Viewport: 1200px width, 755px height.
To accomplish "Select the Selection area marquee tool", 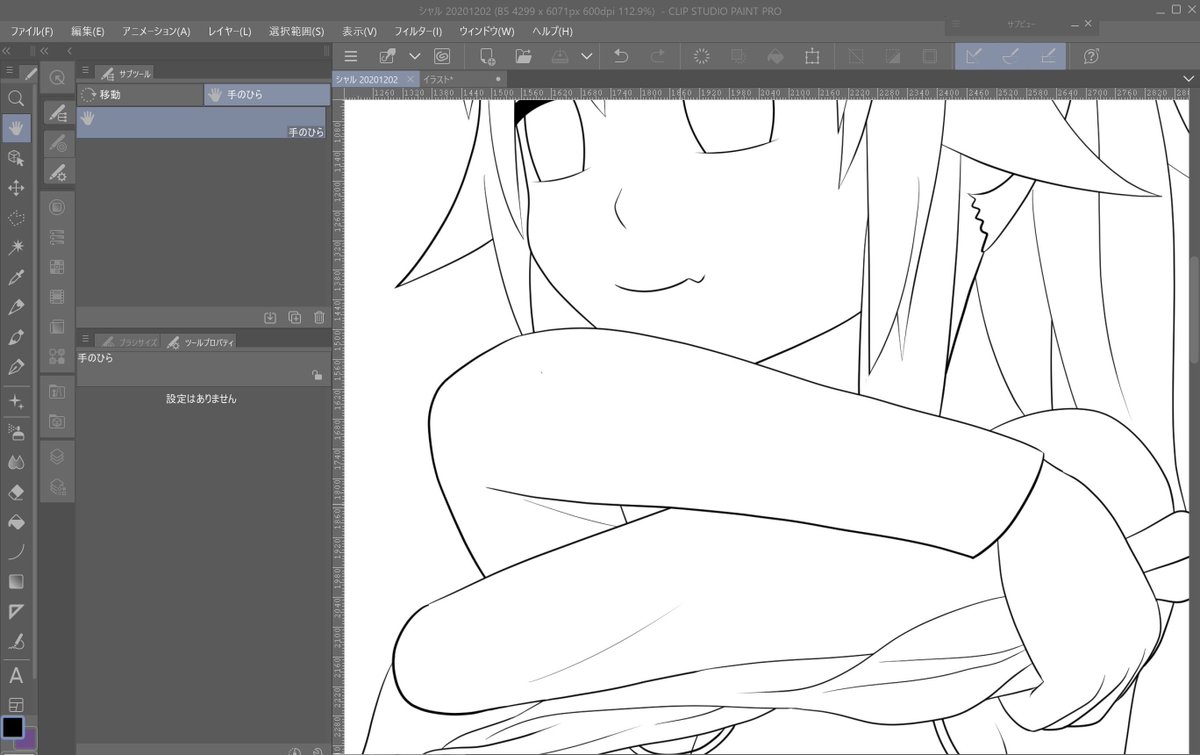I will (x=16, y=217).
